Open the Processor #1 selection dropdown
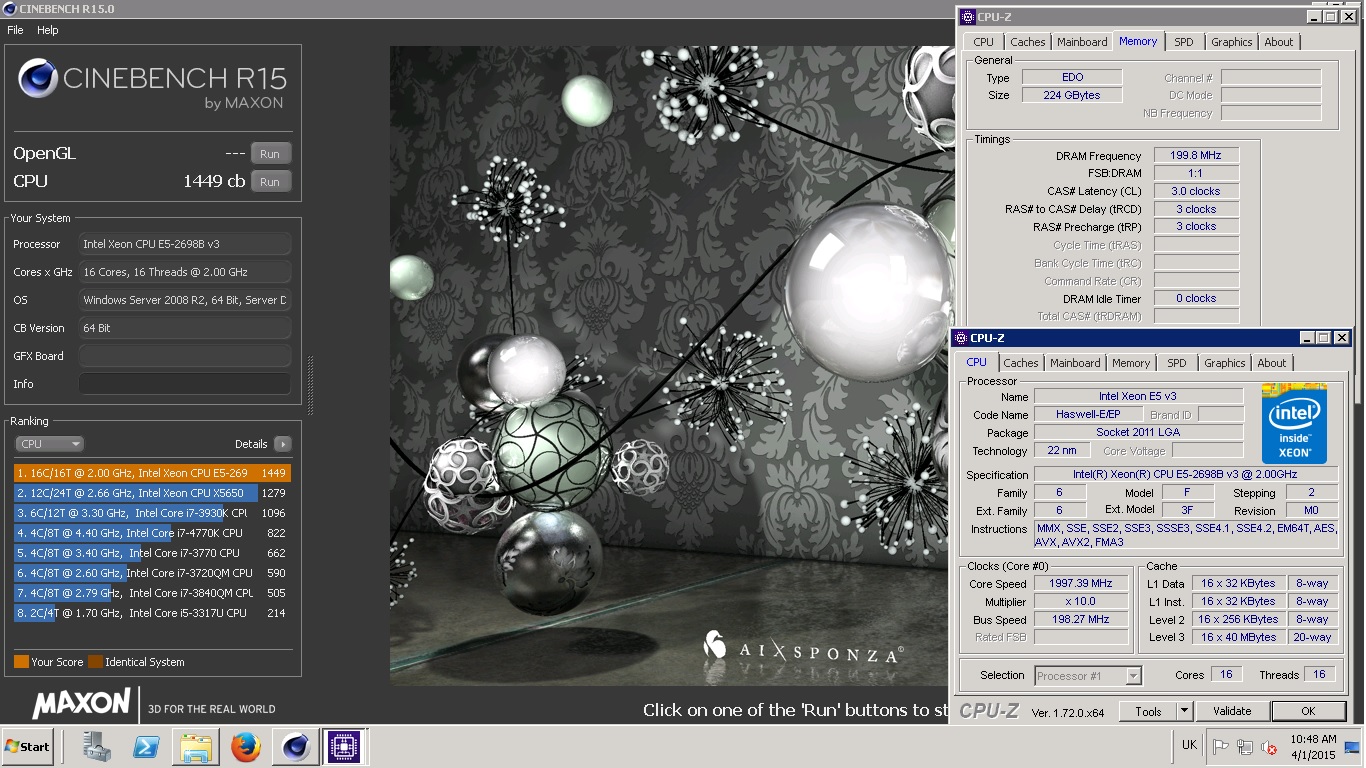 (x=1088, y=676)
